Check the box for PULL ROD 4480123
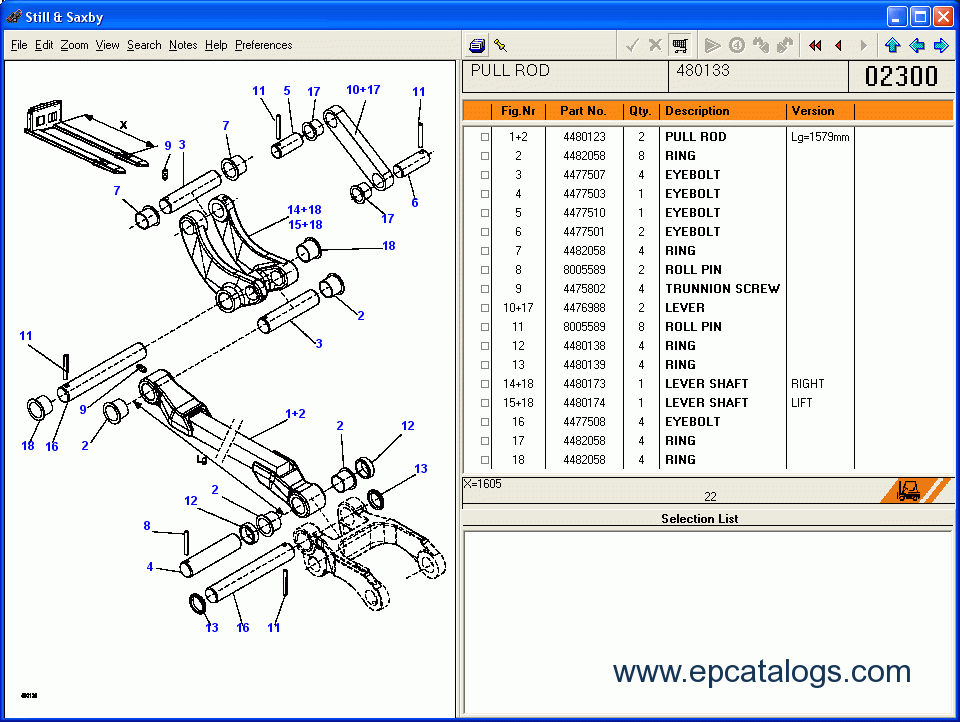 point(485,137)
